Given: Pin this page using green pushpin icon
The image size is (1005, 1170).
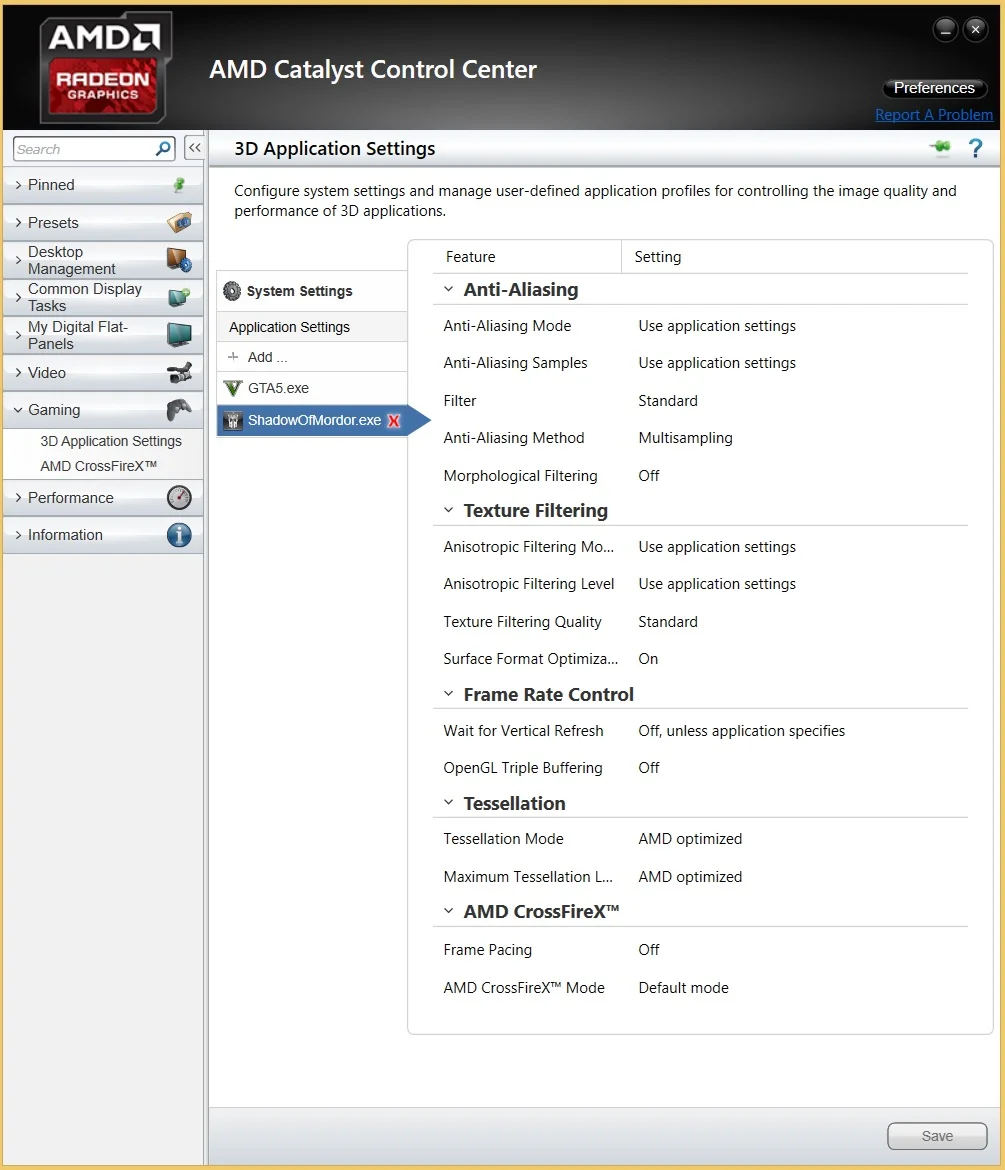Looking at the screenshot, I should pos(941,147).
